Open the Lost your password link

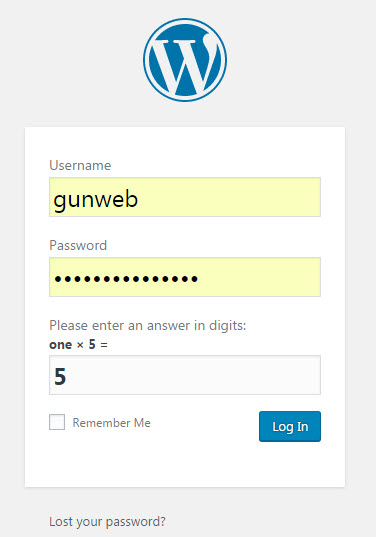107,522
